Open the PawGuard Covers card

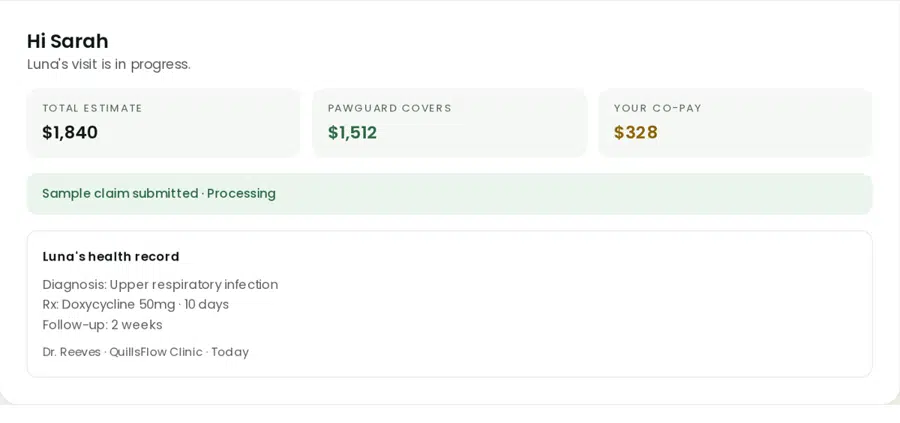click(449, 123)
